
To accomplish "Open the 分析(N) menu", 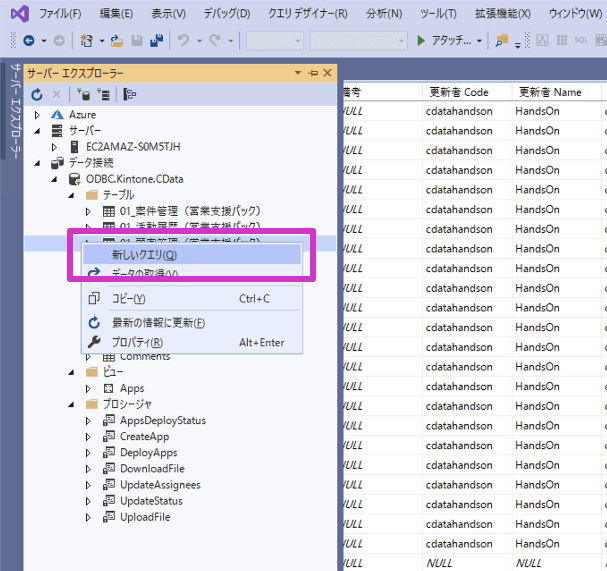I will point(384,14).
